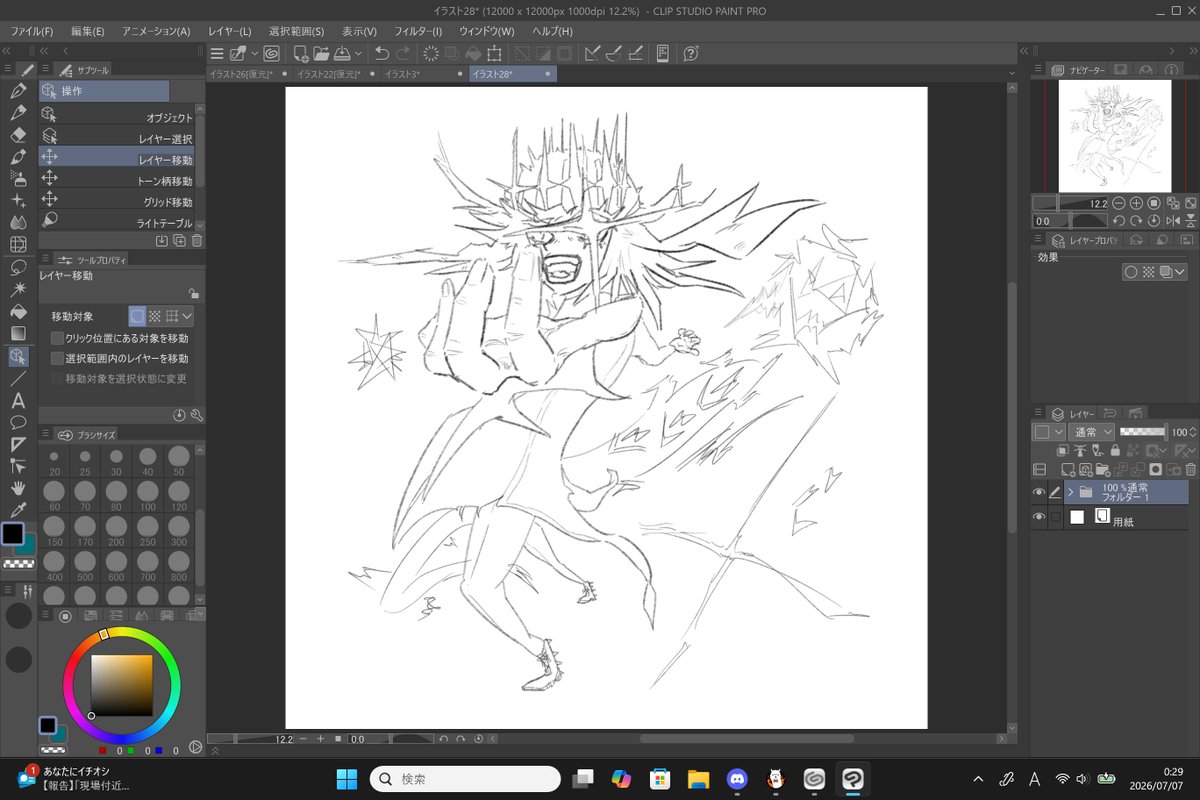Check '選択範囲内のレイヤーを移動' checkbox

point(57,358)
